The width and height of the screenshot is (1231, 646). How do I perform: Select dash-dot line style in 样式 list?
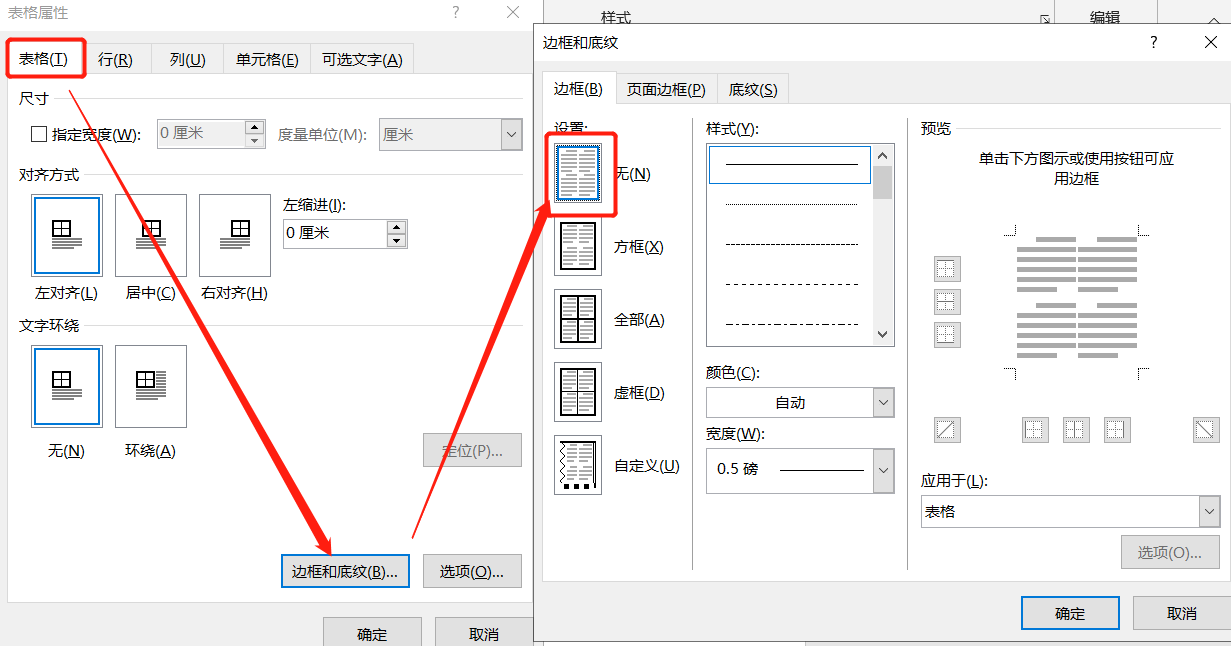790,324
